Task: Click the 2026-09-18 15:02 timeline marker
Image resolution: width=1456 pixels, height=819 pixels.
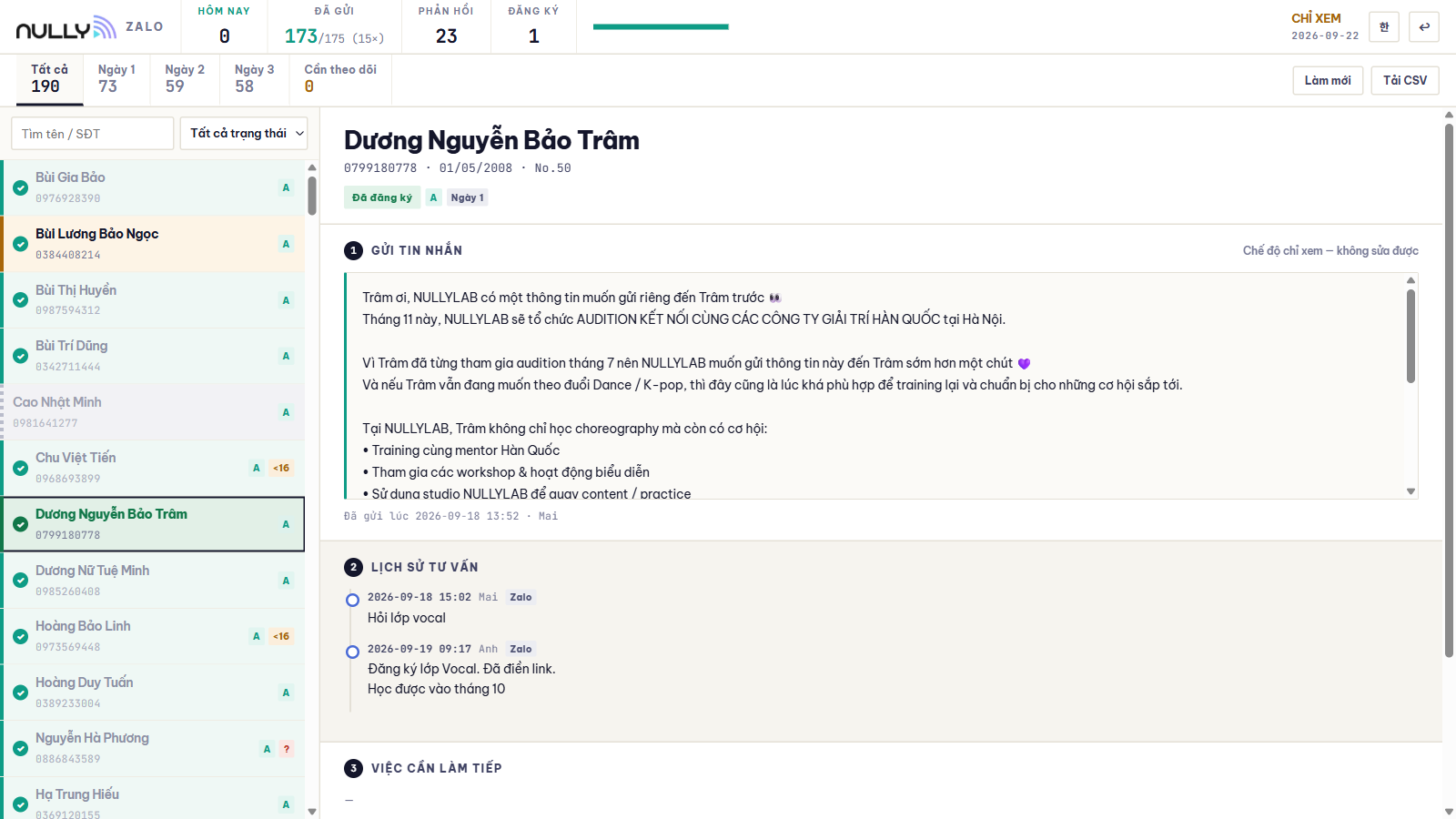Action: [x=352, y=600]
